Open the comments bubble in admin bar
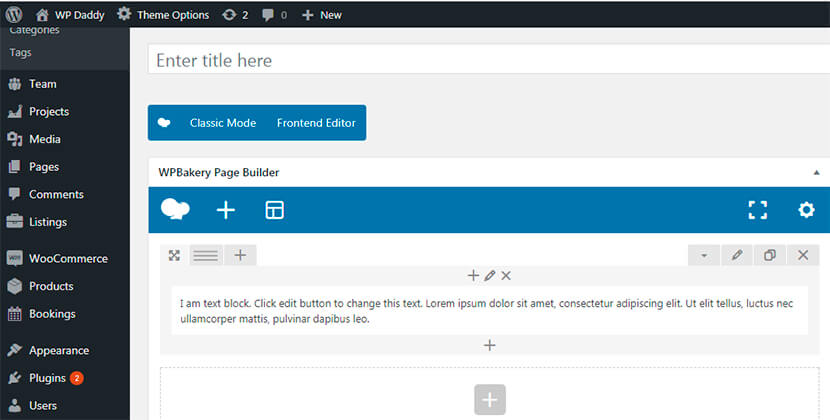830x420 pixels. pyautogui.click(x=274, y=15)
